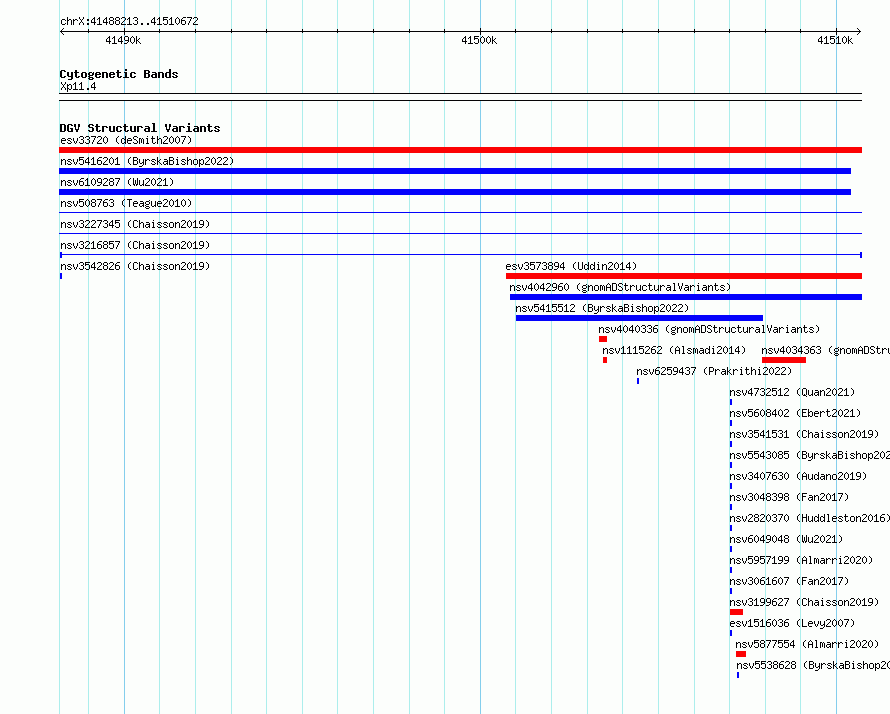Open nsv5957199 (Almarri2020) label

(x=801, y=560)
